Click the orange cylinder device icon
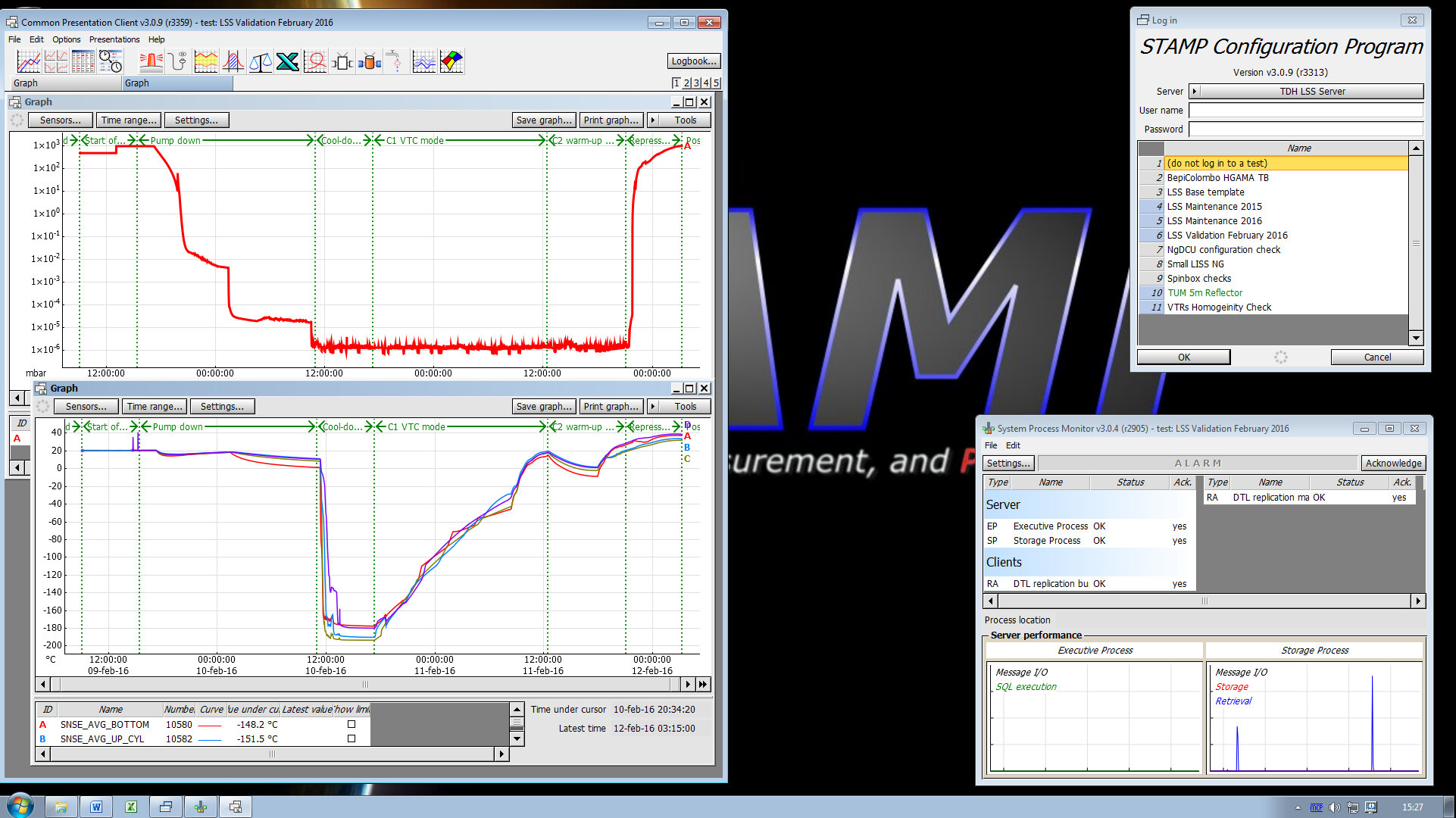The width and height of the screenshot is (1456, 818). (x=369, y=61)
